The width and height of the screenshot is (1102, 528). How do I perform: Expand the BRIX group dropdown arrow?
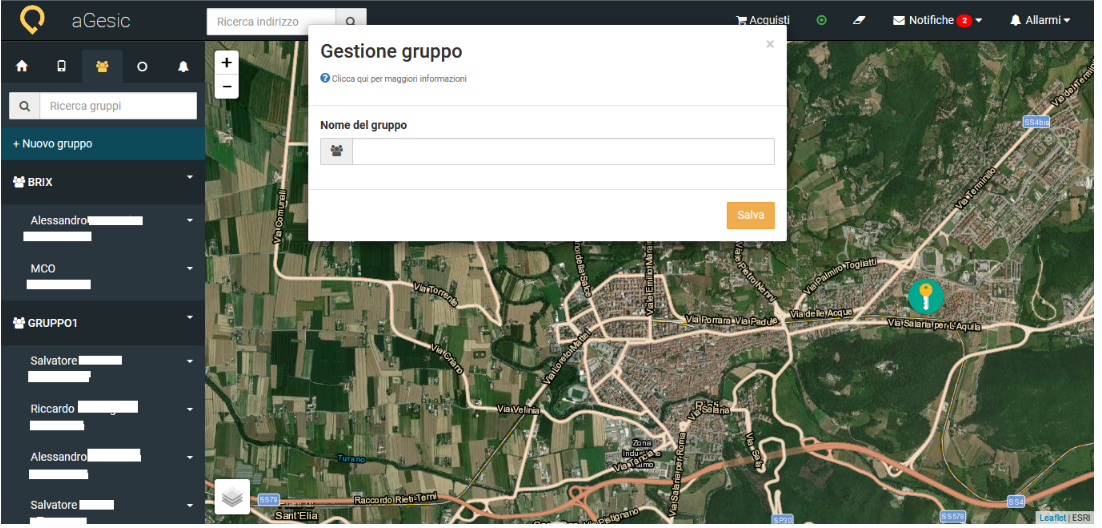click(x=189, y=178)
